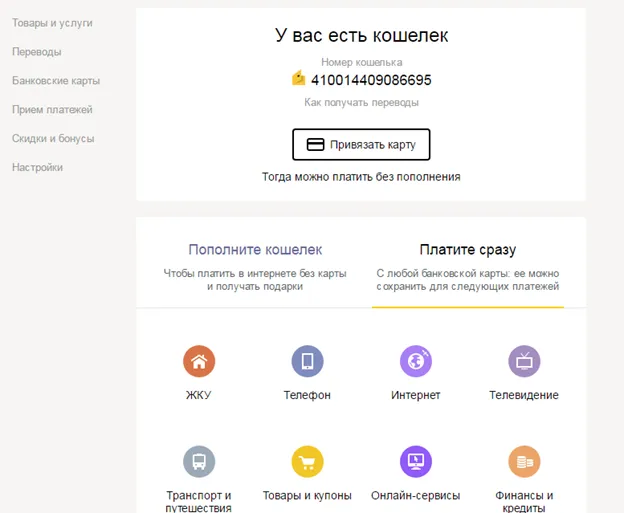Choose the Телевидение TV icon
This screenshot has height=513, width=624.
click(x=524, y=361)
